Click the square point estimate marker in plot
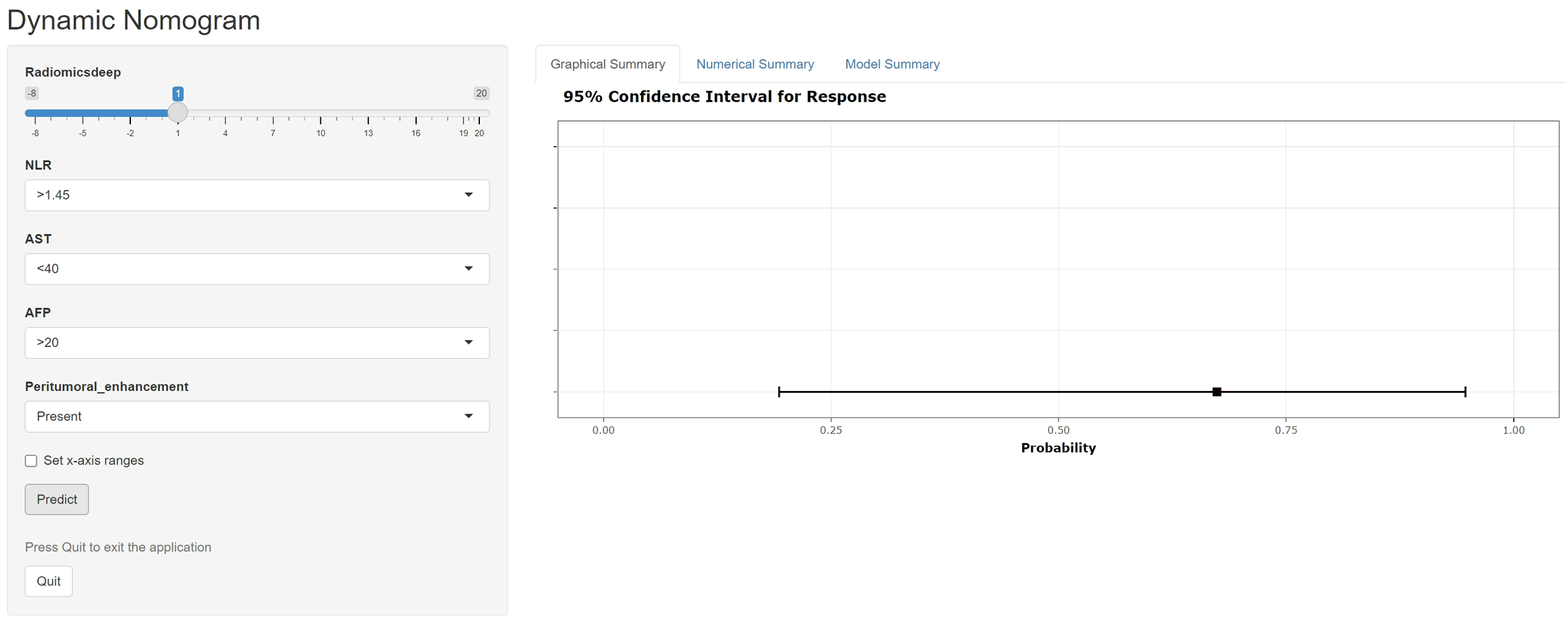 [x=1216, y=392]
